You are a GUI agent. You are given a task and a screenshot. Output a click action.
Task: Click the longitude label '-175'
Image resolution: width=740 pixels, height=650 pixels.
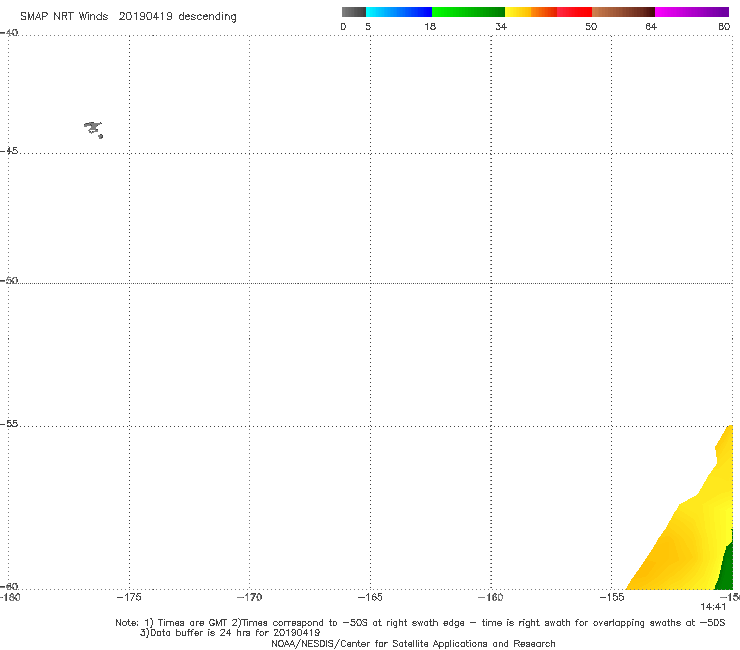tap(129, 598)
